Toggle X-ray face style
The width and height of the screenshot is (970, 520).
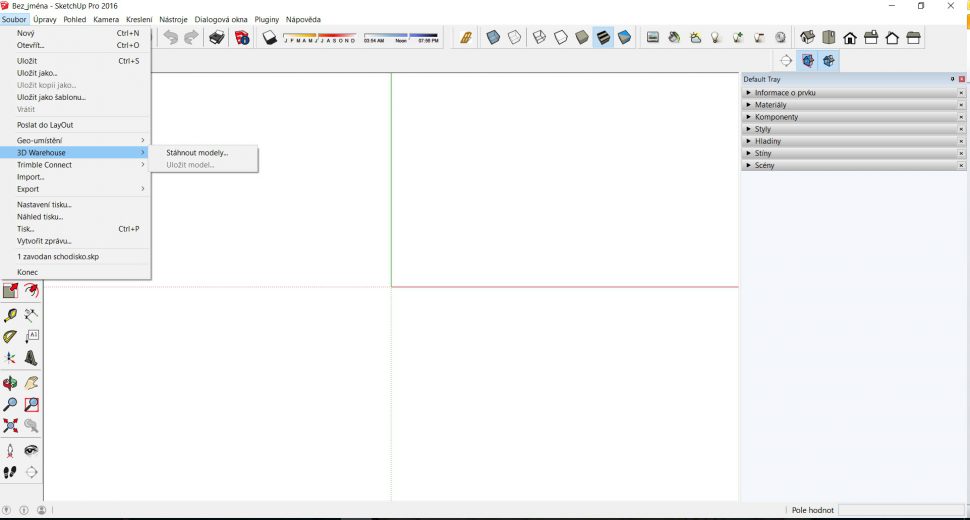493,38
